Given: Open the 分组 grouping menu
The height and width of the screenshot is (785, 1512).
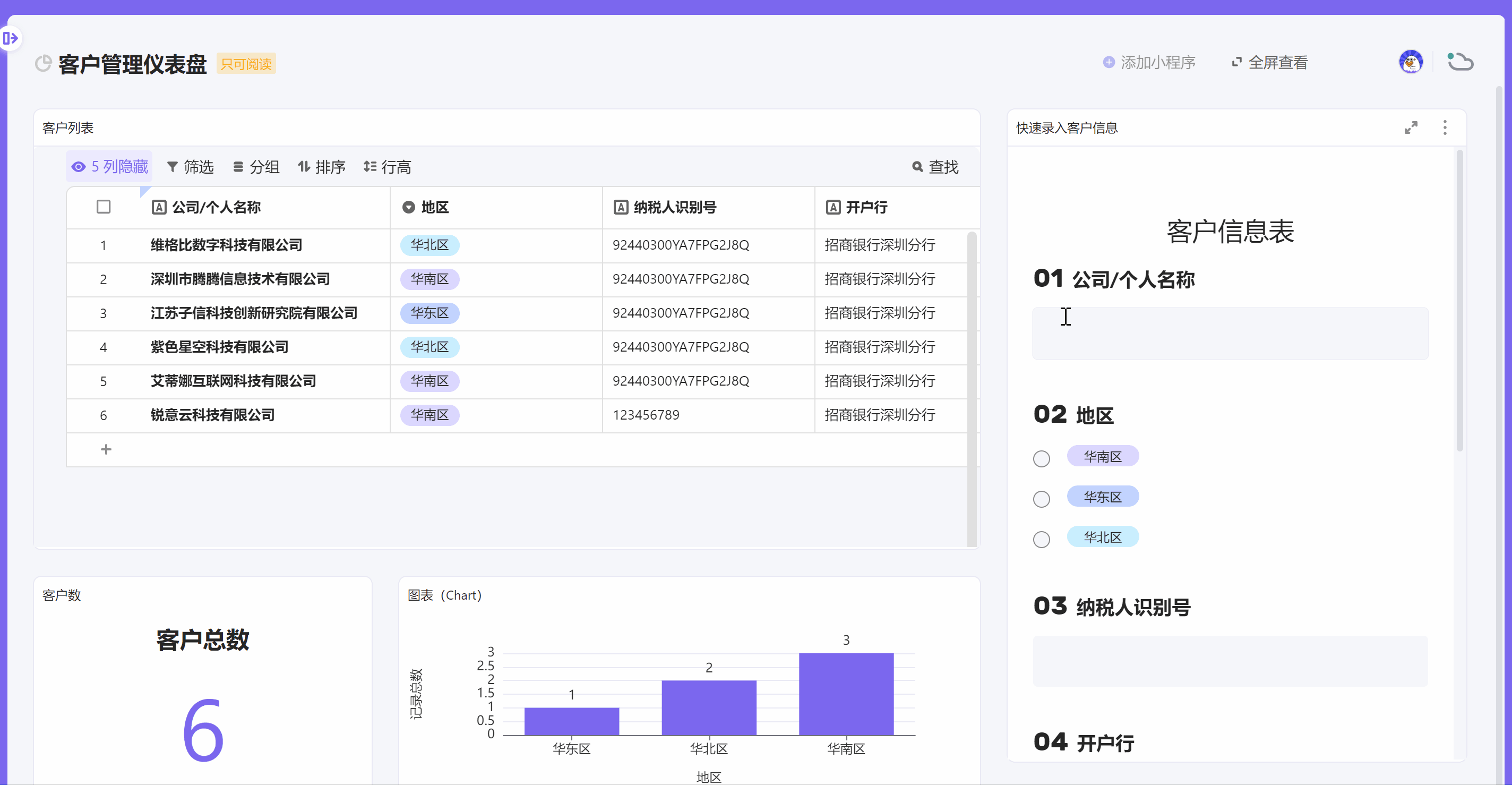Looking at the screenshot, I should tap(256, 167).
